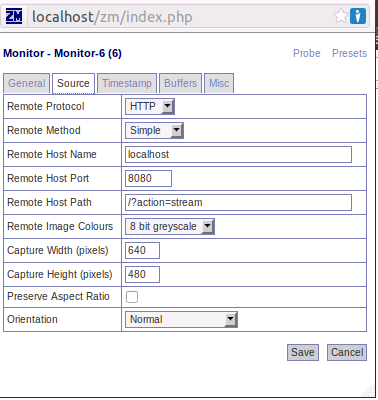The width and height of the screenshot is (378, 400).
Task: Click the Remote Host Path label
Action: click(x=49, y=202)
